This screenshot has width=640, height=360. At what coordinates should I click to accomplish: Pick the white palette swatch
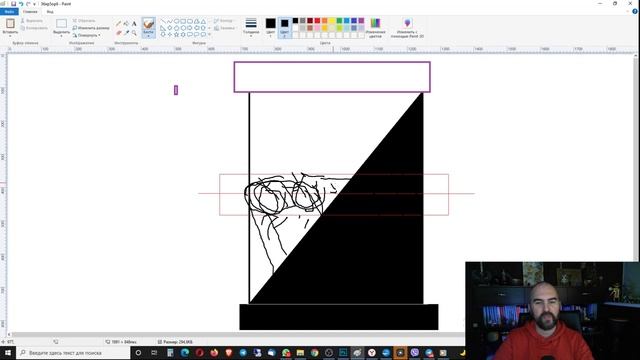(295, 28)
